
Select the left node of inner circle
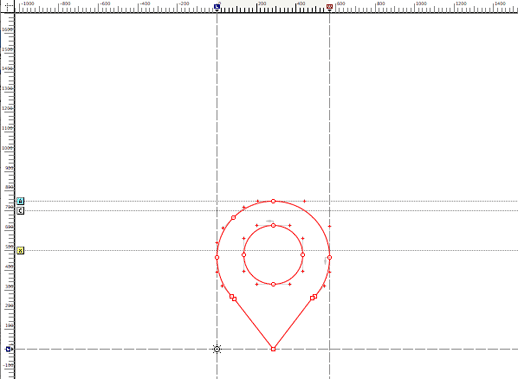click(x=244, y=255)
